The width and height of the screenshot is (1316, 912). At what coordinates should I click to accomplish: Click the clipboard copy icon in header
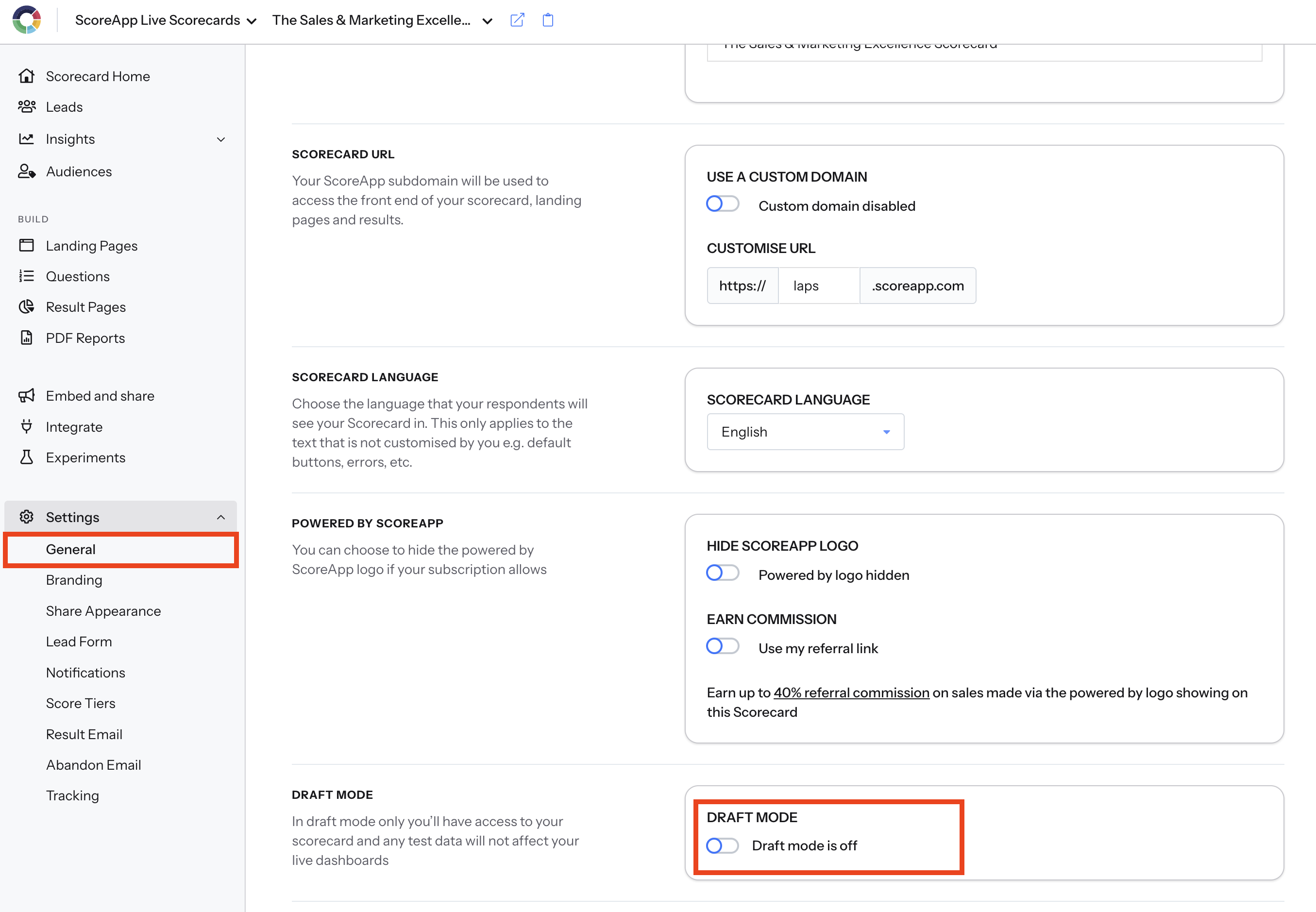(547, 20)
